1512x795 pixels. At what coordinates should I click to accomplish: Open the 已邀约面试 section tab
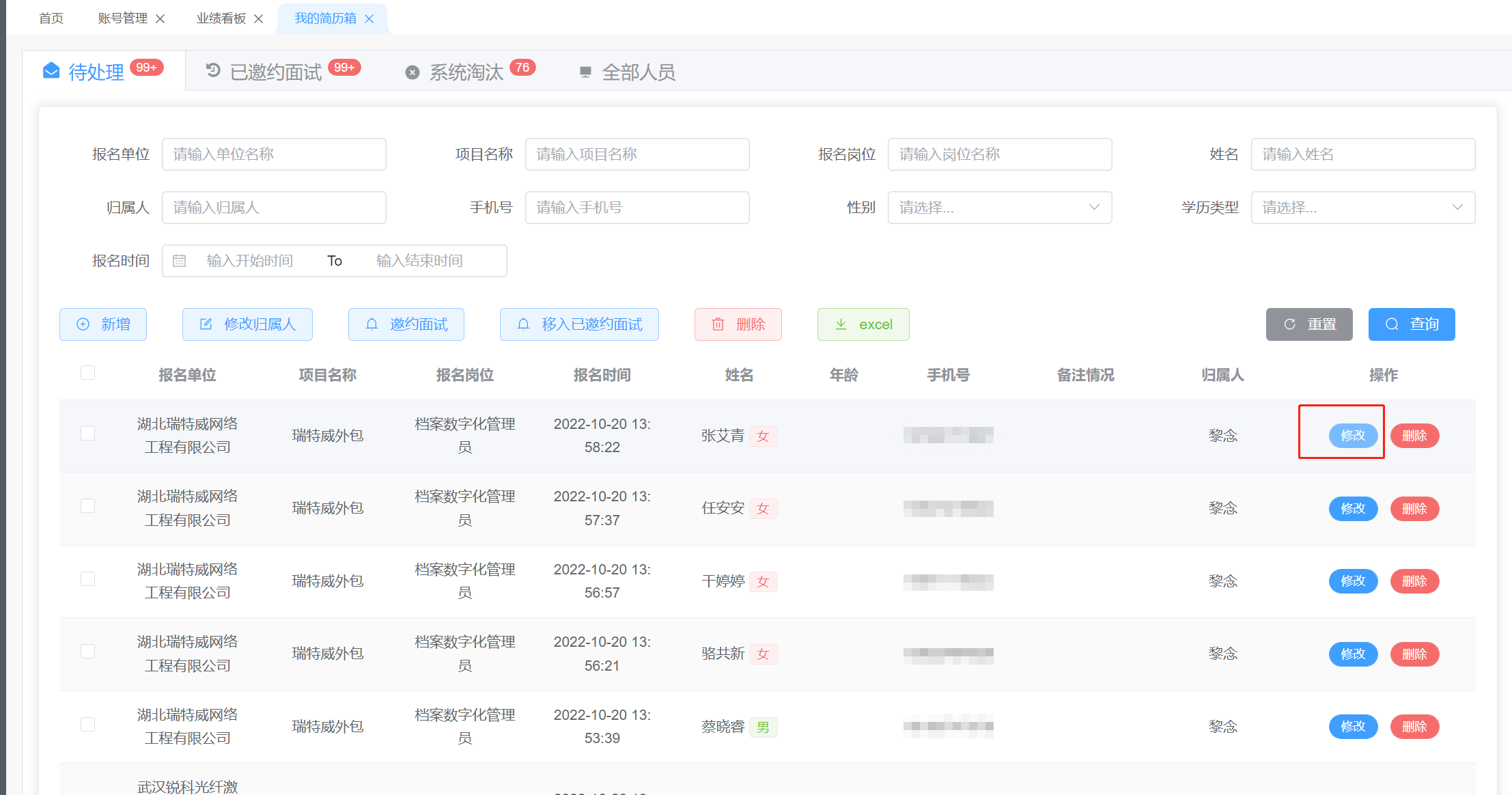click(x=276, y=72)
